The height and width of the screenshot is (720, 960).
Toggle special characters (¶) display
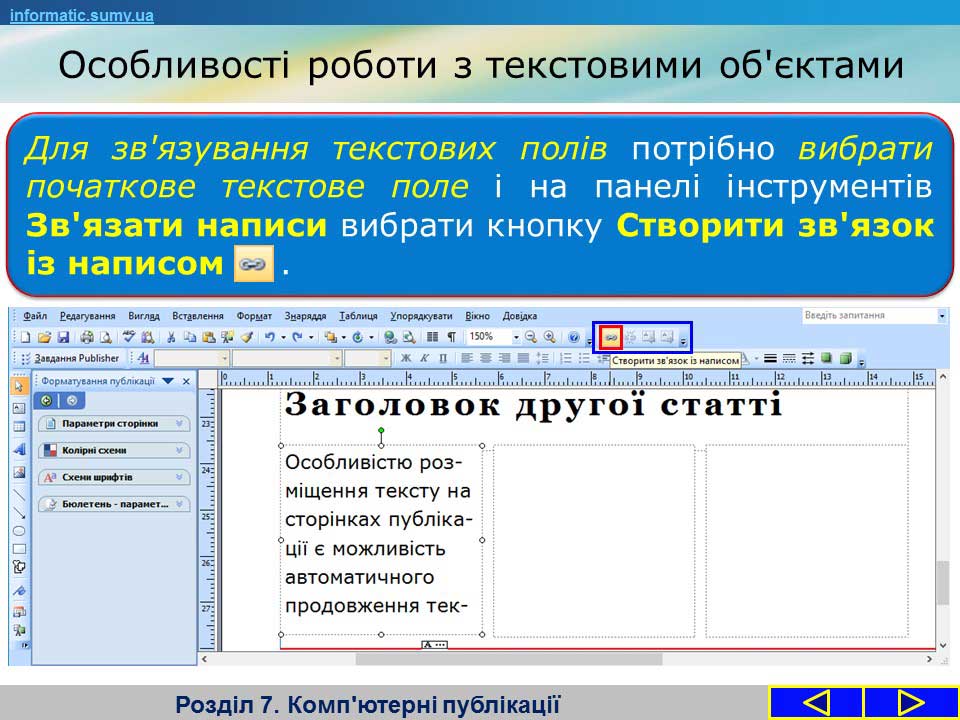coord(451,338)
